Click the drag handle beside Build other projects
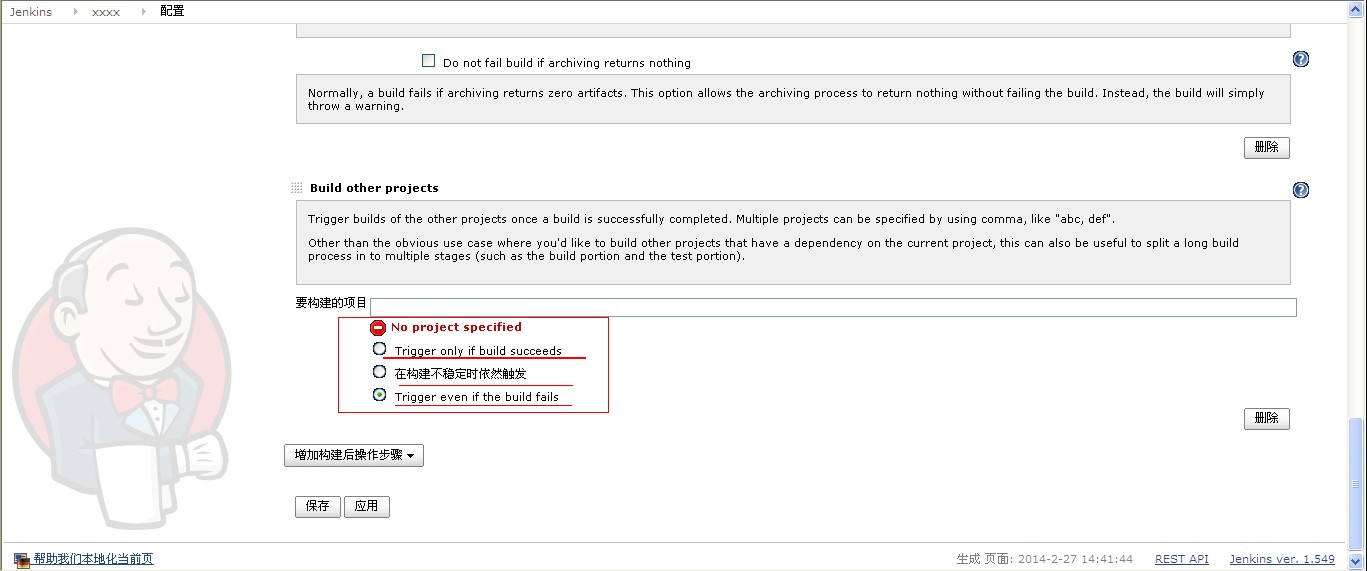The width and height of the screenshot is (1367, 571). (296, 188)
